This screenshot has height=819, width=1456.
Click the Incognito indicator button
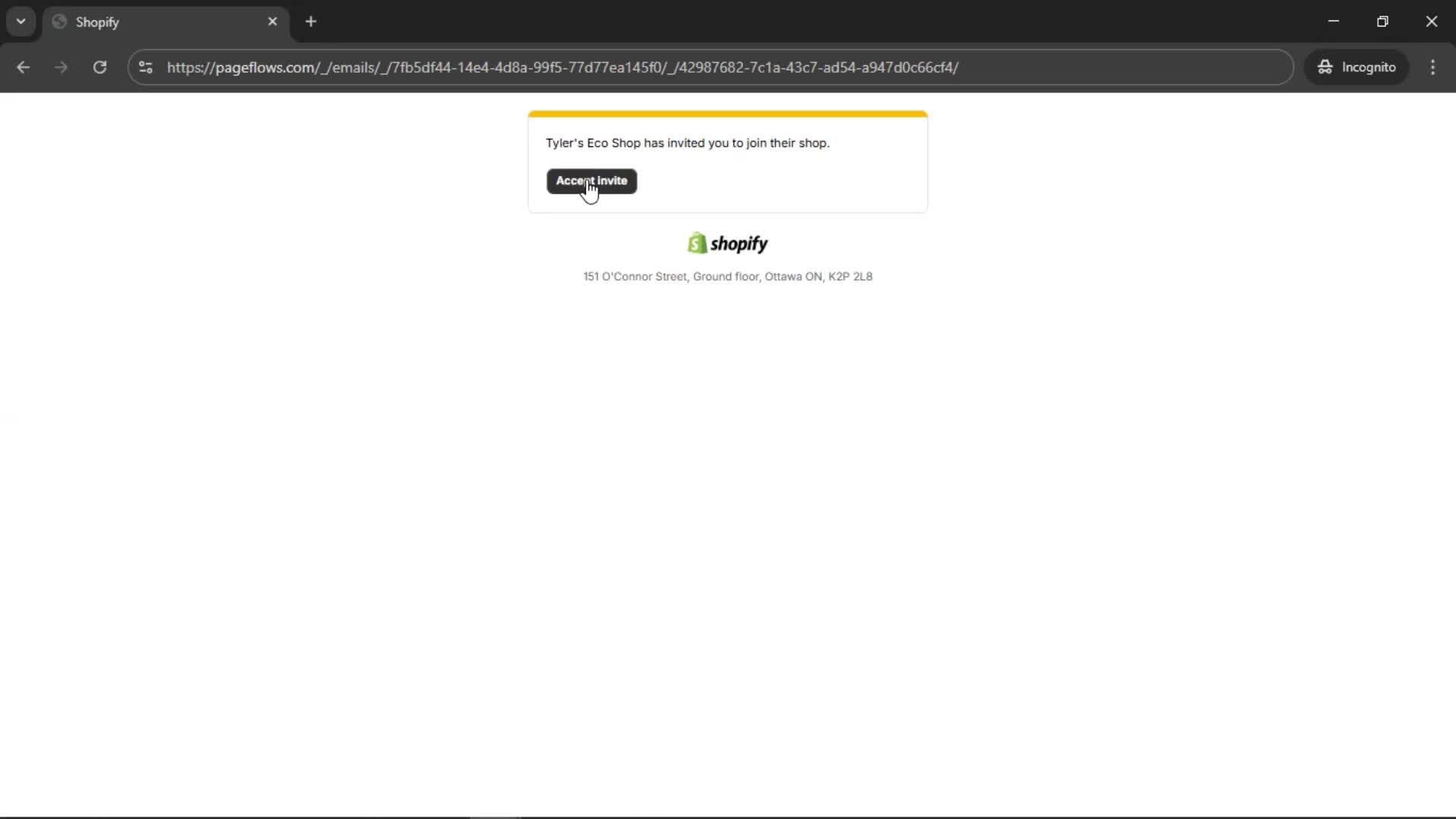pyautogui.click(x=1356, y=67)
